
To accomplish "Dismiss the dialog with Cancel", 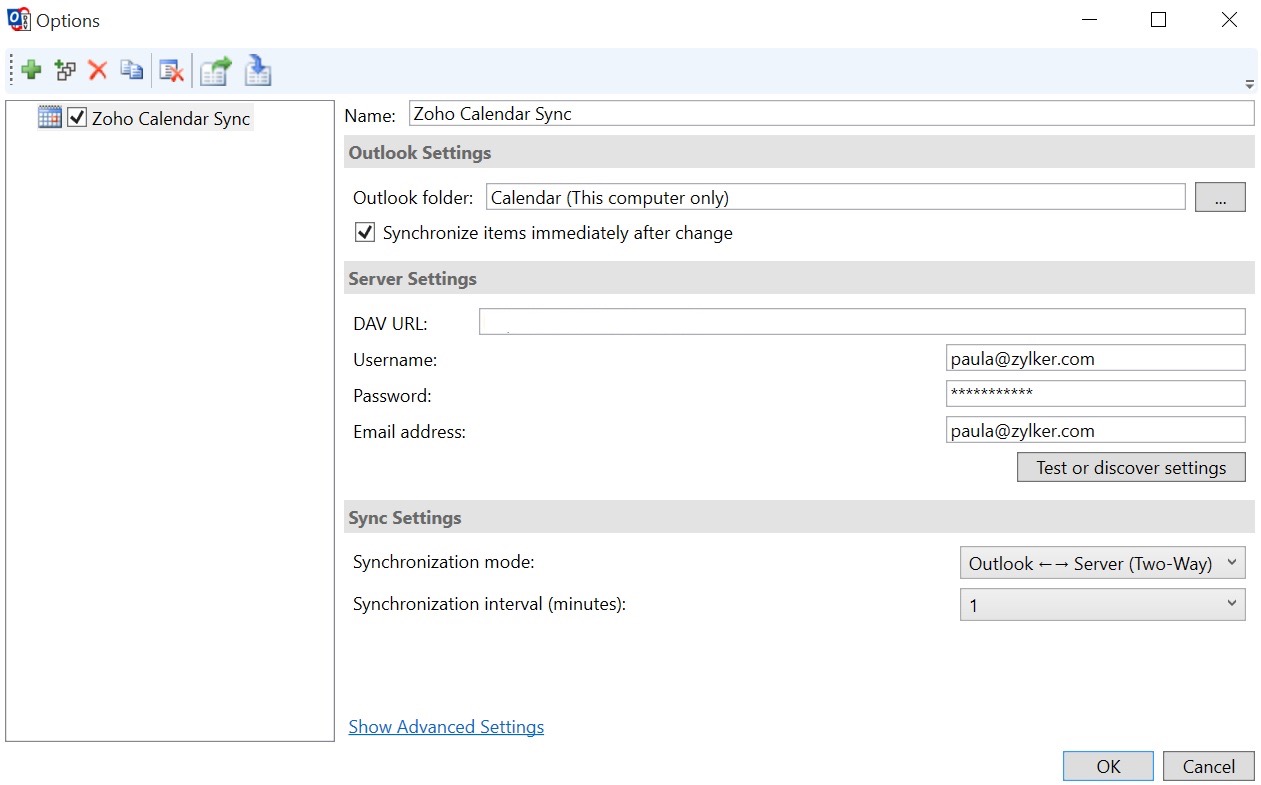I will (1208, 765).
